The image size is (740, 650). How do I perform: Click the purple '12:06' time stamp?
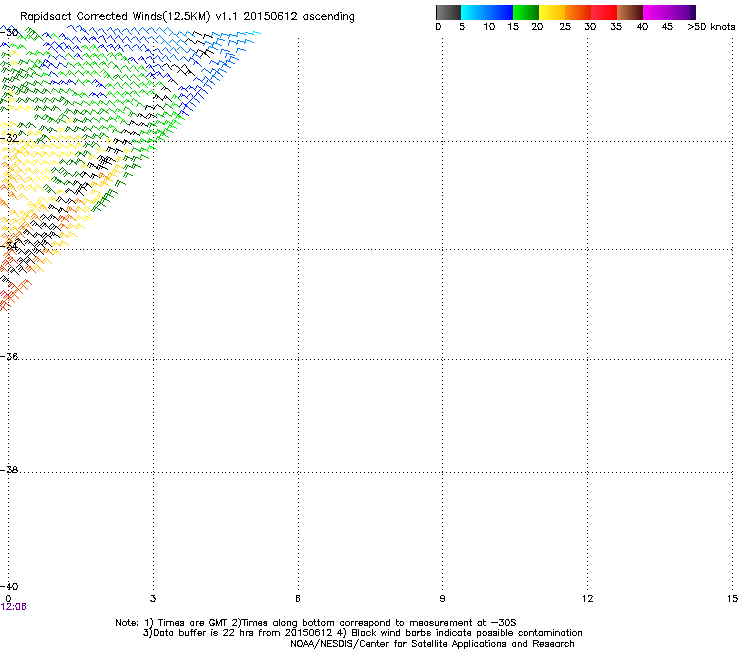(x=14, y=607)
